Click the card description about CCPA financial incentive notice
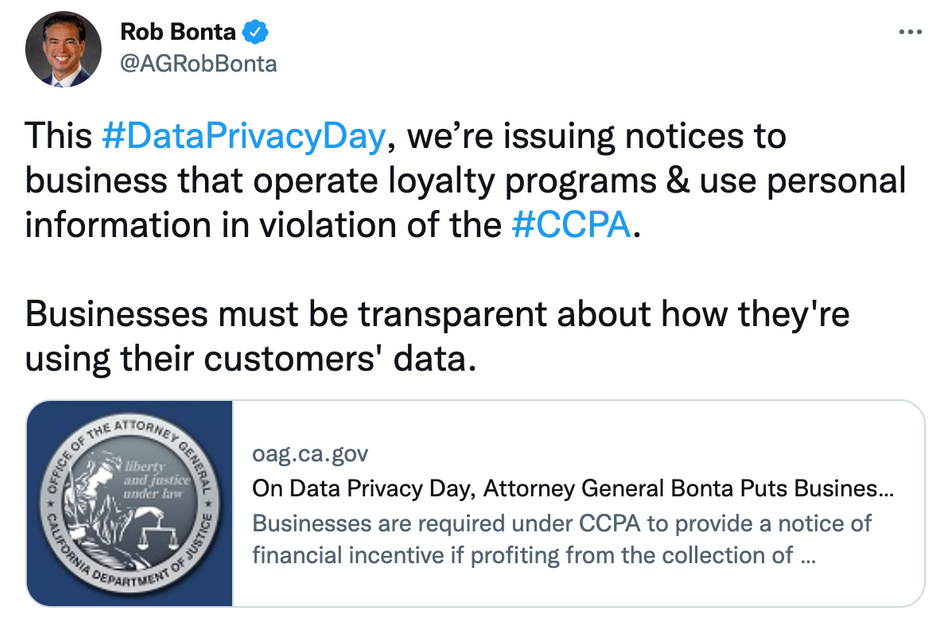 point(560,538)
